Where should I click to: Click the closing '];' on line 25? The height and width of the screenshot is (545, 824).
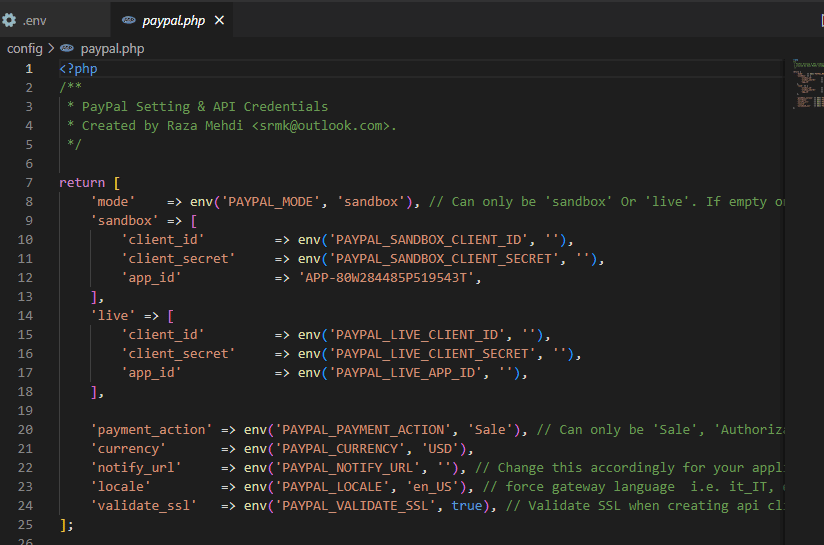[67, 525]
